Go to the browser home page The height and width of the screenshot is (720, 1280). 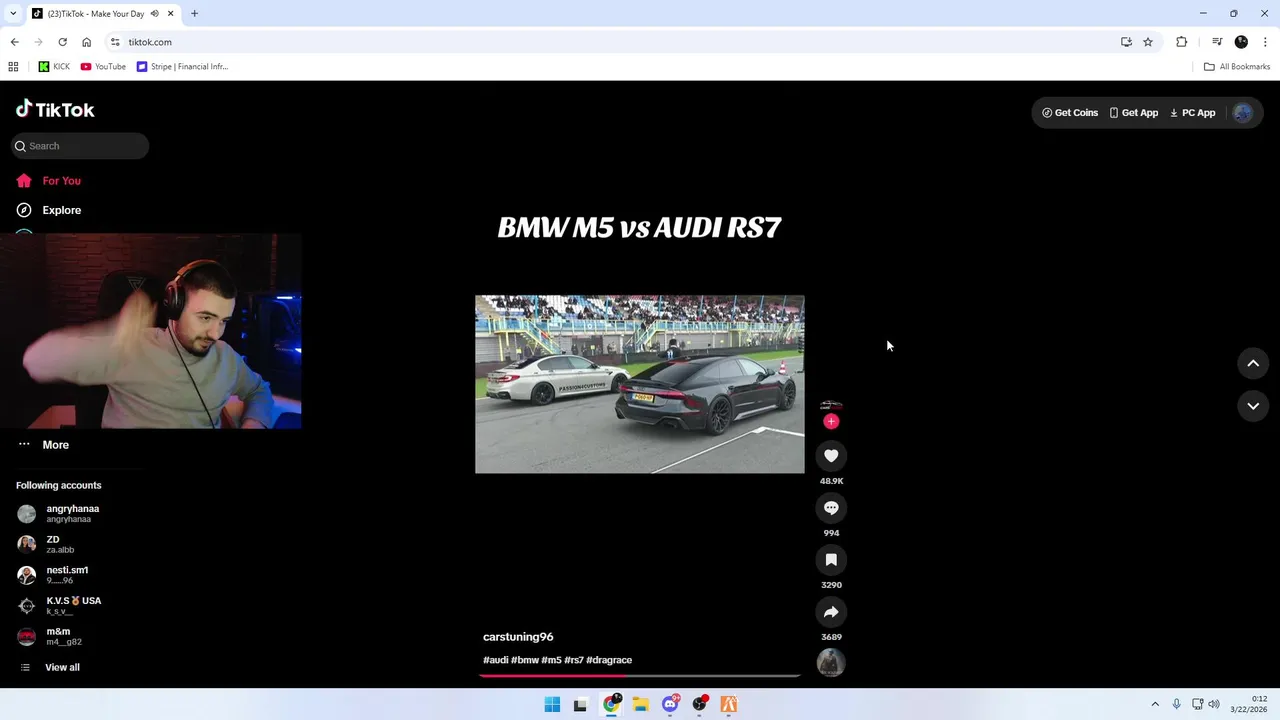pyautogui.click(x=86, y=42)
